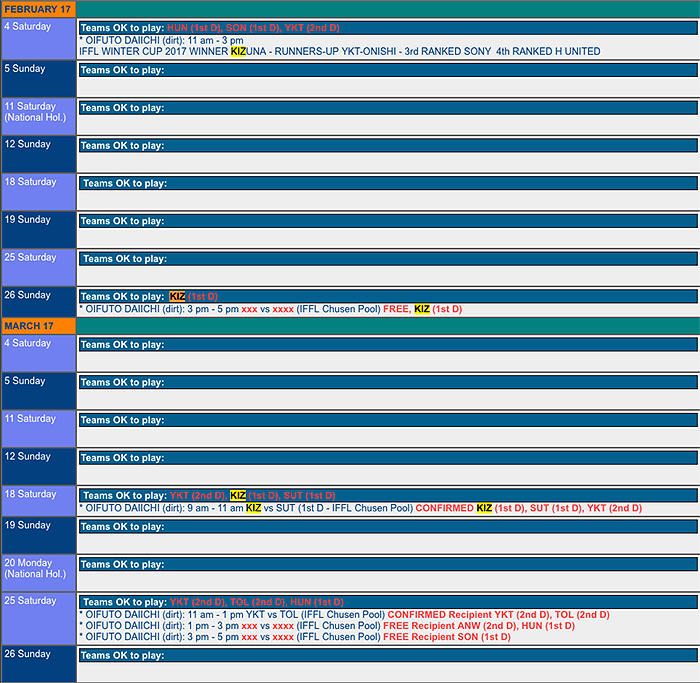Select February 11 Saturday National Holiday cell

pyautogui.click(x=38, y=116)
